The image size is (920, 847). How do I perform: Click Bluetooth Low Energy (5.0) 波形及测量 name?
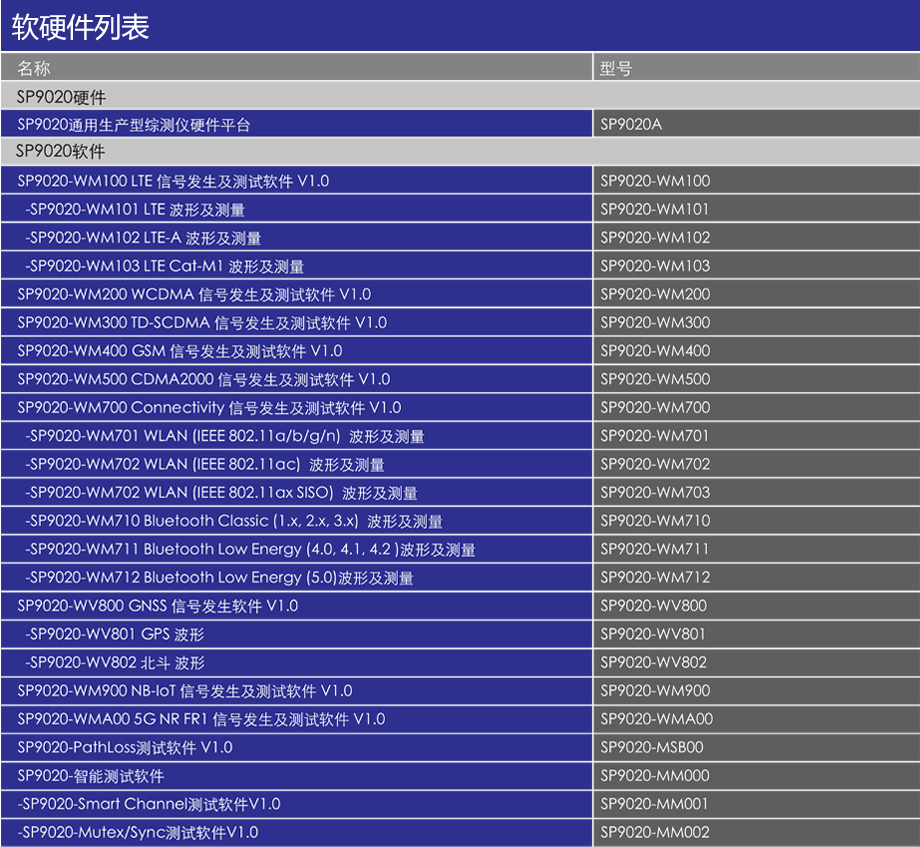coord(219,578)
